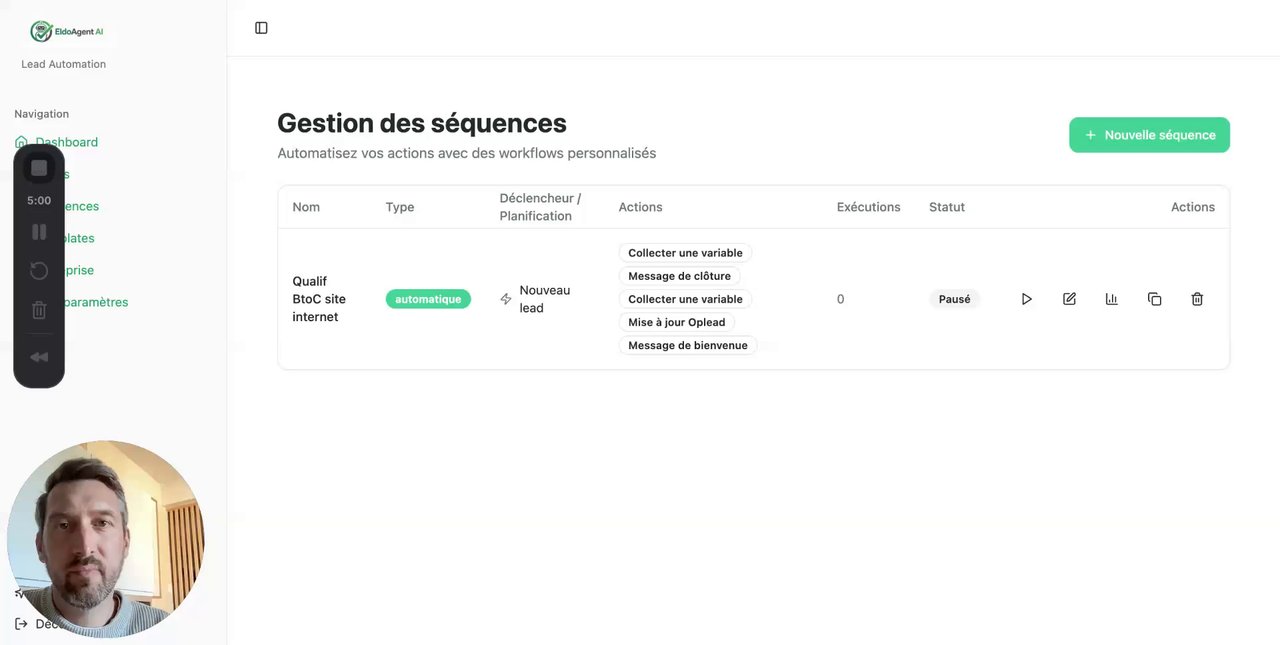Image resolution: width=1280 pixels, height=645 pixels.
Task: Open Dashboard in the navigation
Action: pos(67,142)
